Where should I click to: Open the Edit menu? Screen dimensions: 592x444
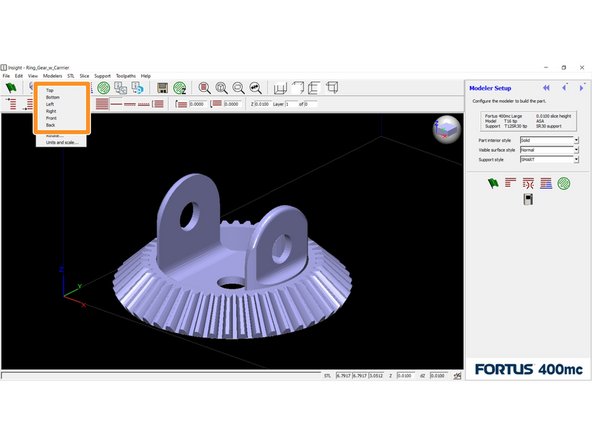click(x=19, y=76)
